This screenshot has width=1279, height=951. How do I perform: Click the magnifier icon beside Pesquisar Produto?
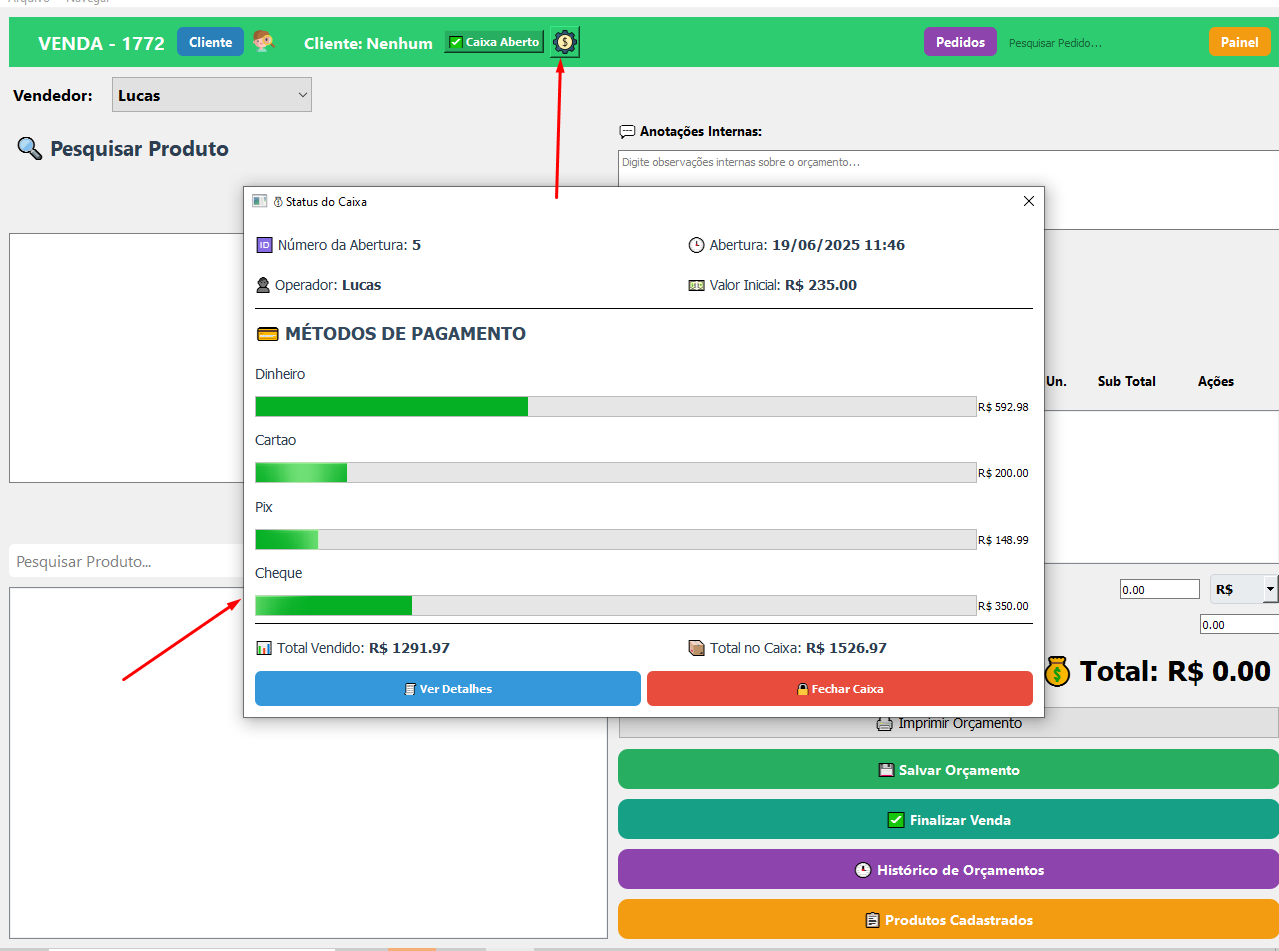(29, 149)
